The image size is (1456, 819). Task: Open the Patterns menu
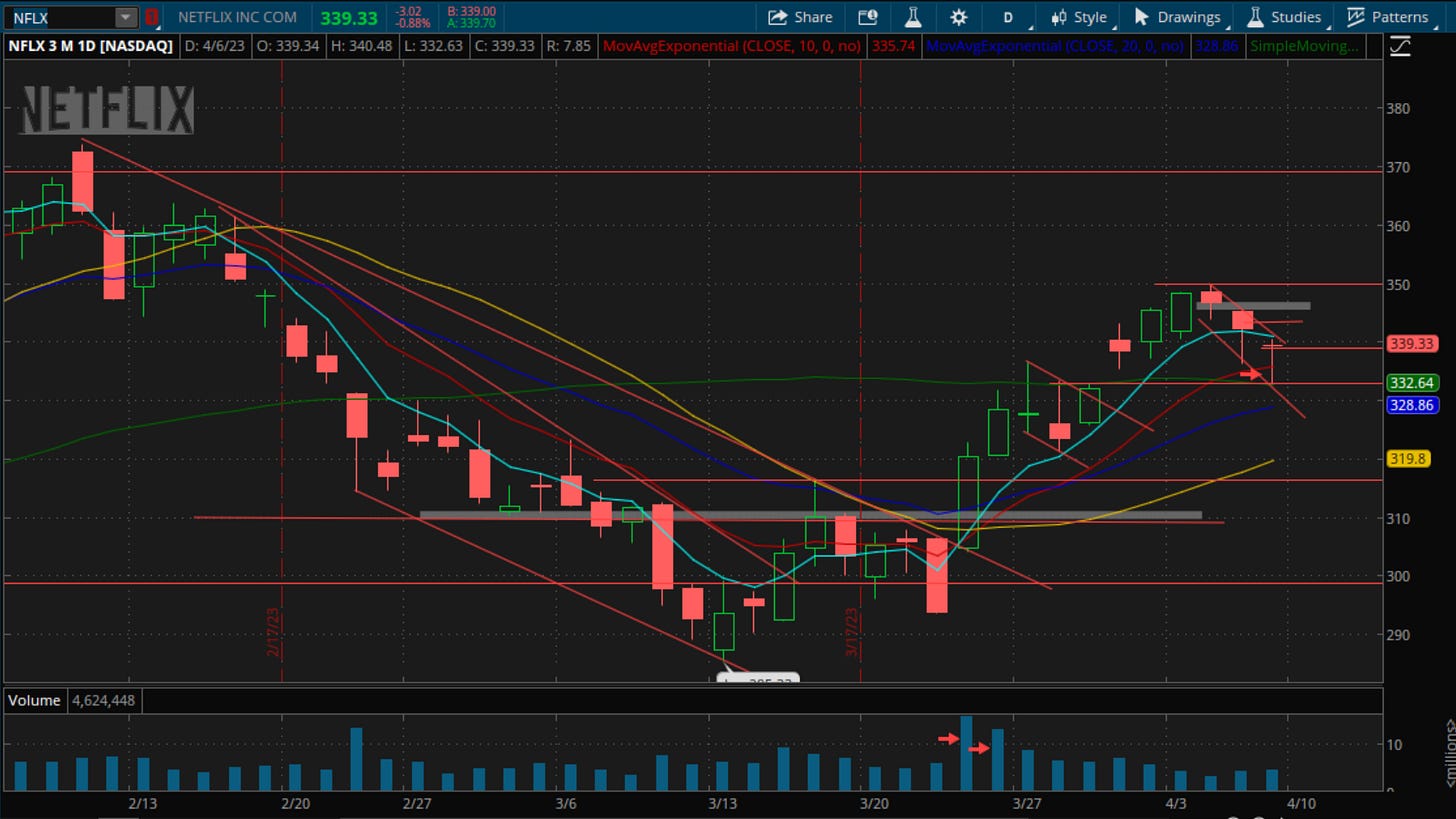[1388, 17]
